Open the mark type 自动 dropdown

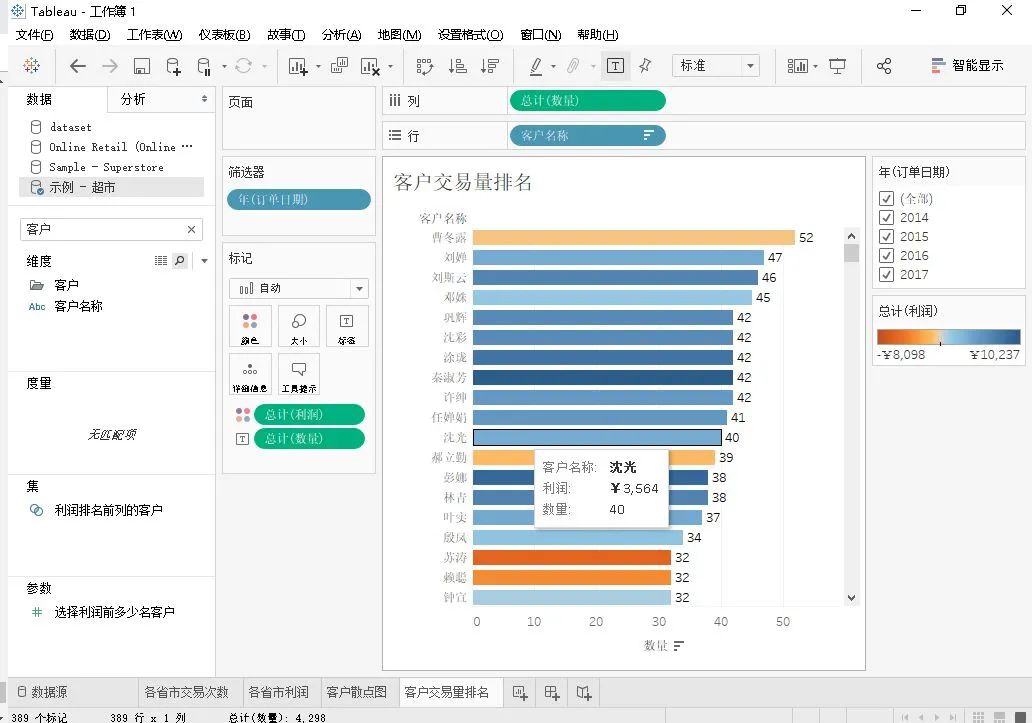pos(299,288)
